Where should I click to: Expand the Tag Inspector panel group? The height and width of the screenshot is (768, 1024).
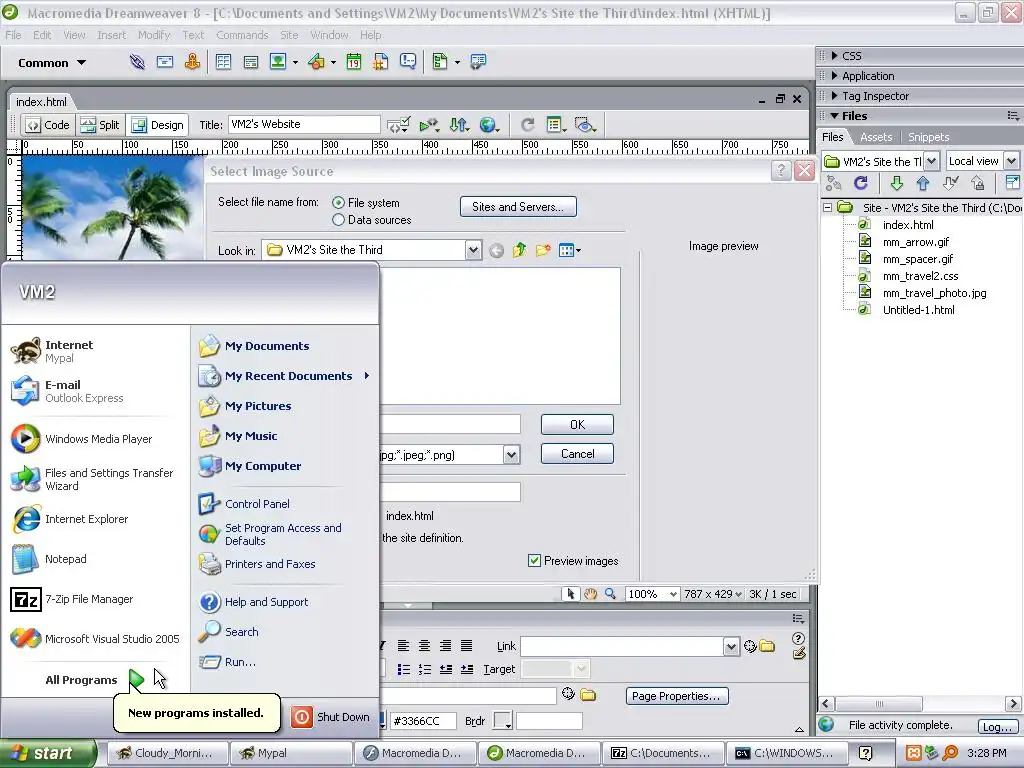[x=834, y=96]
